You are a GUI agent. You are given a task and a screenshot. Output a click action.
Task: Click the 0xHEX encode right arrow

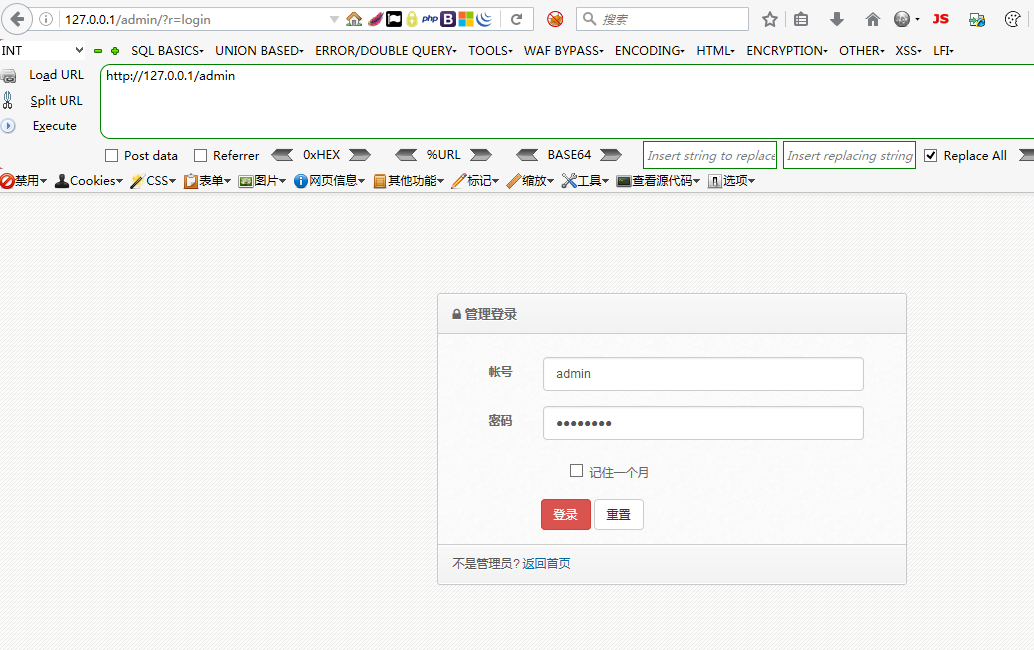360,155
